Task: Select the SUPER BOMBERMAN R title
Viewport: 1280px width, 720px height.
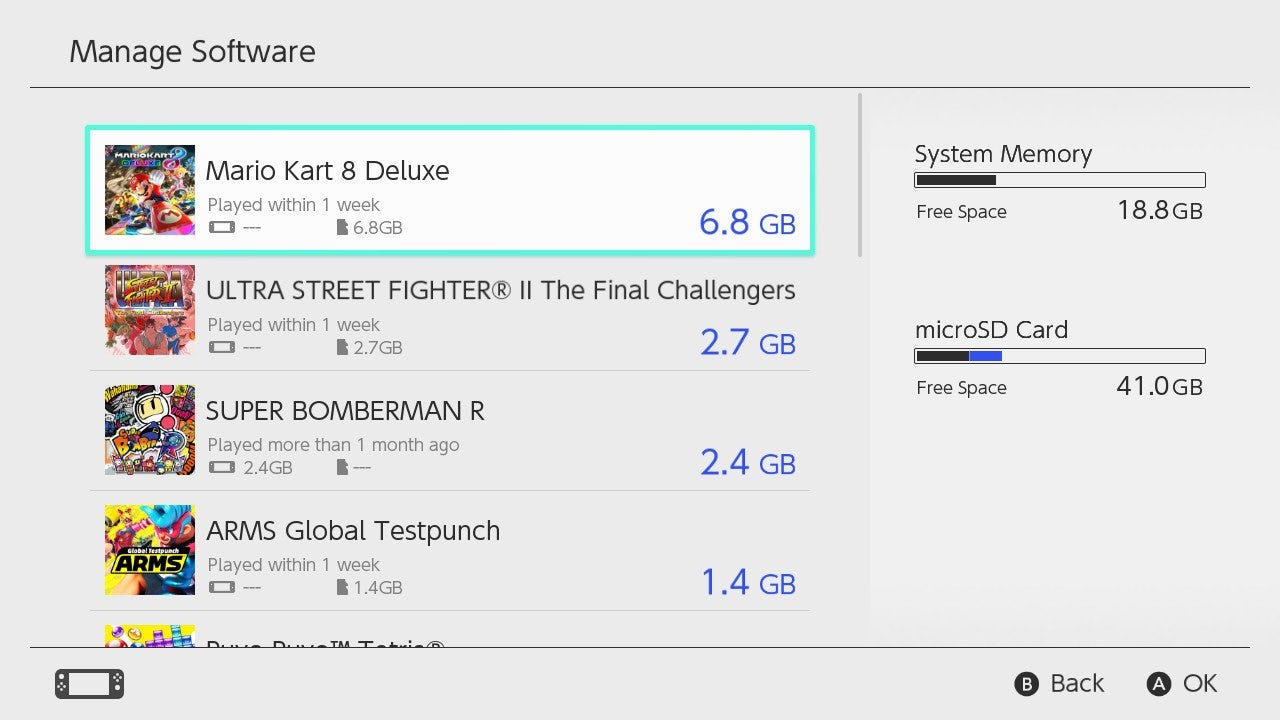Action: coord(345,411)
